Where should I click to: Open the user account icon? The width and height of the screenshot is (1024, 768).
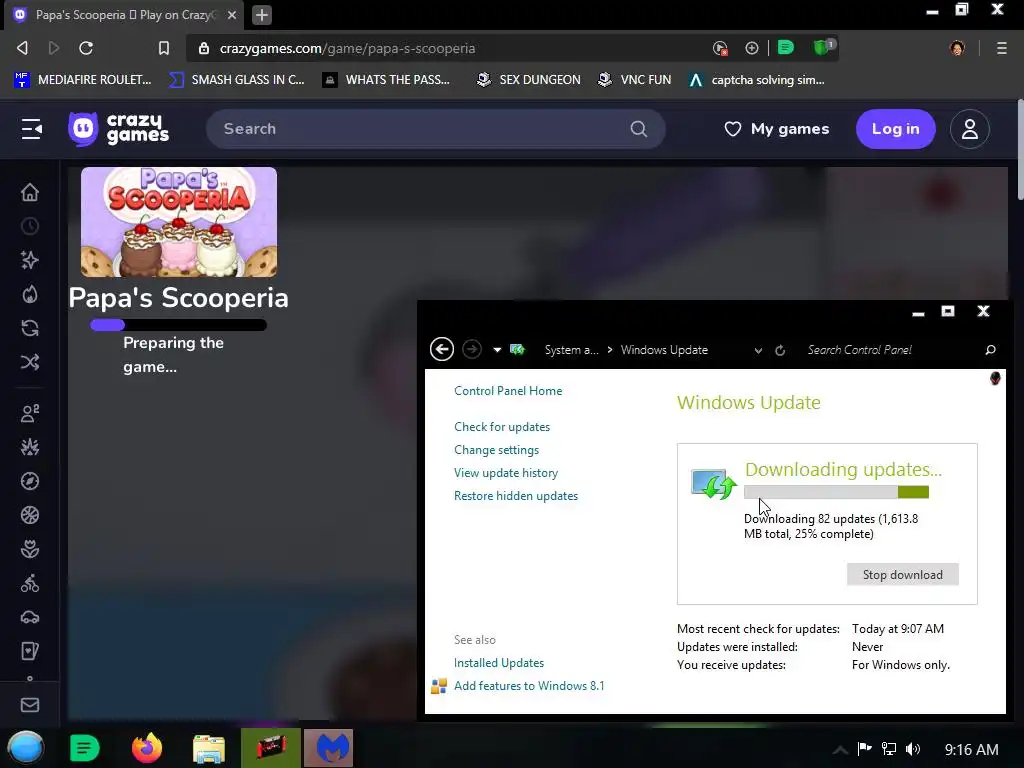tap(969, 129)
